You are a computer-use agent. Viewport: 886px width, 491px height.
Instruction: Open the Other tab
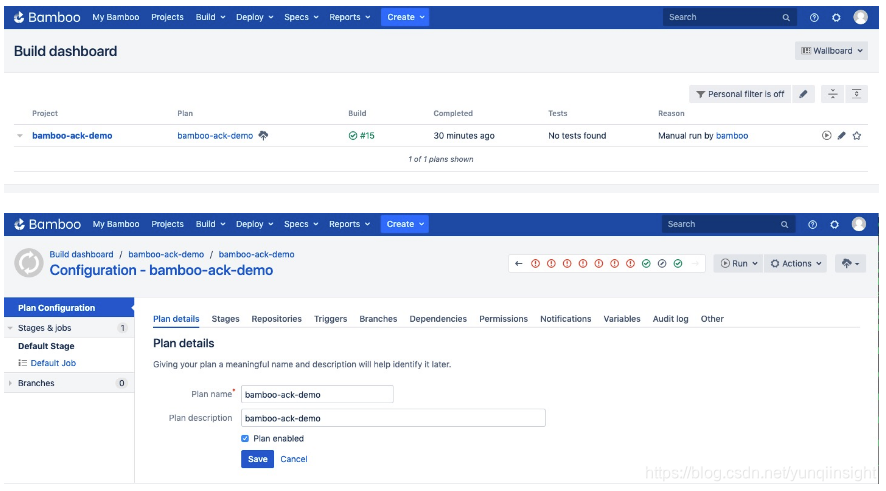[x=712, y=319]
